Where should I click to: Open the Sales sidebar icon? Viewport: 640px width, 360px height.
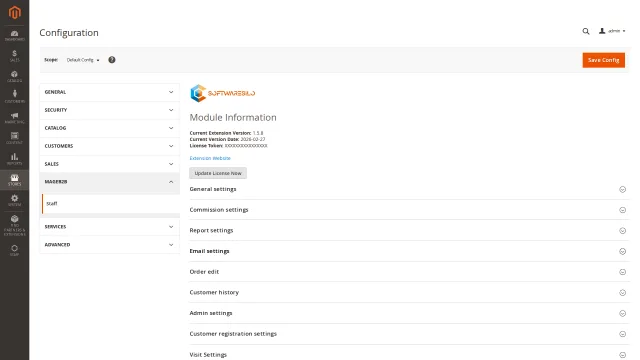click(x=14, y=56)
